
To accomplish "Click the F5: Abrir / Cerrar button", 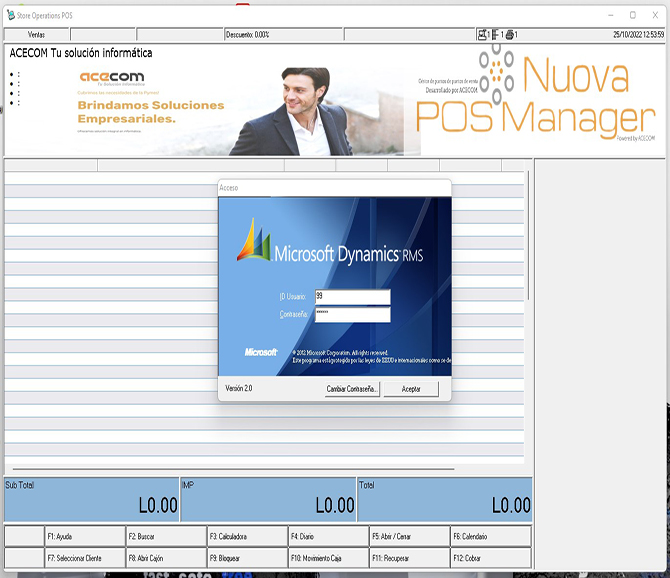I will (410, 537).
